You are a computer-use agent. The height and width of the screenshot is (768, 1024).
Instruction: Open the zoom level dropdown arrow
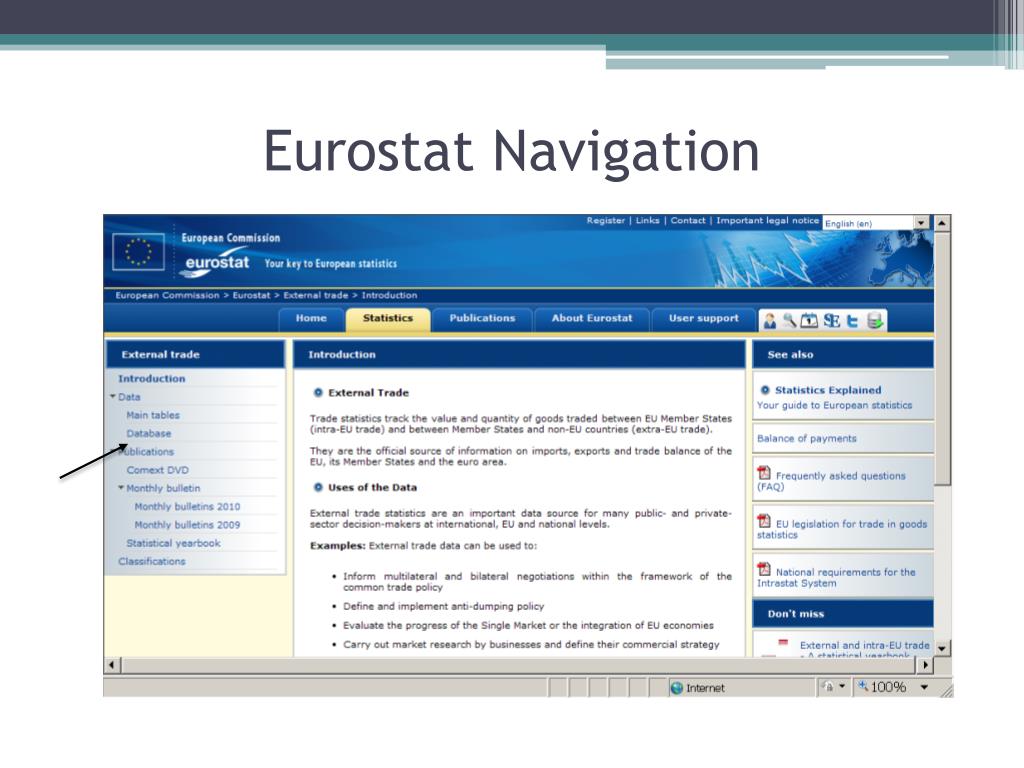tap(924, 687)
